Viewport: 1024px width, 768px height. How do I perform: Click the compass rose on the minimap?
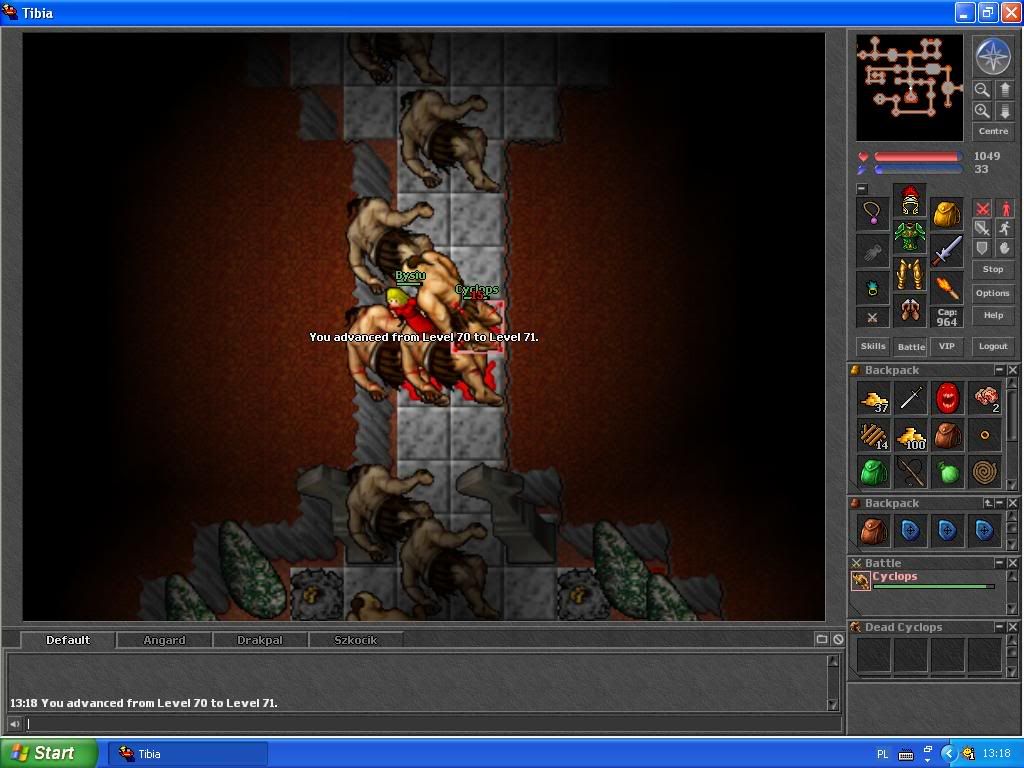993,56
